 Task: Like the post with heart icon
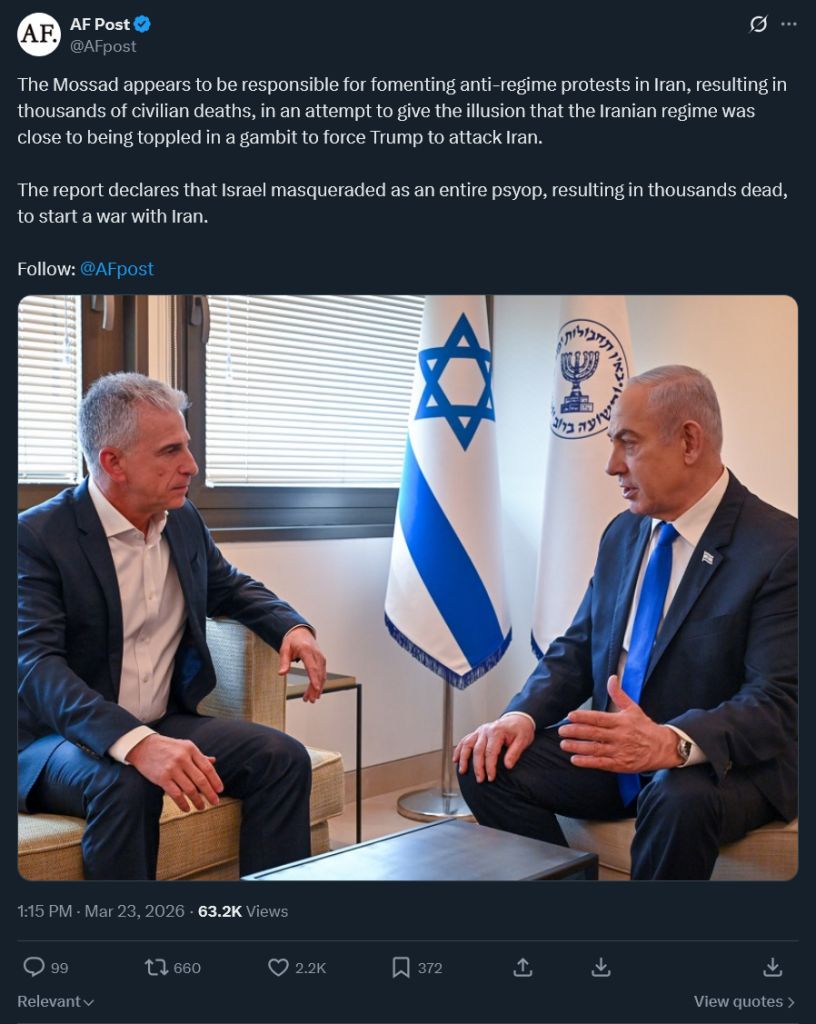[x=278, y=967]
